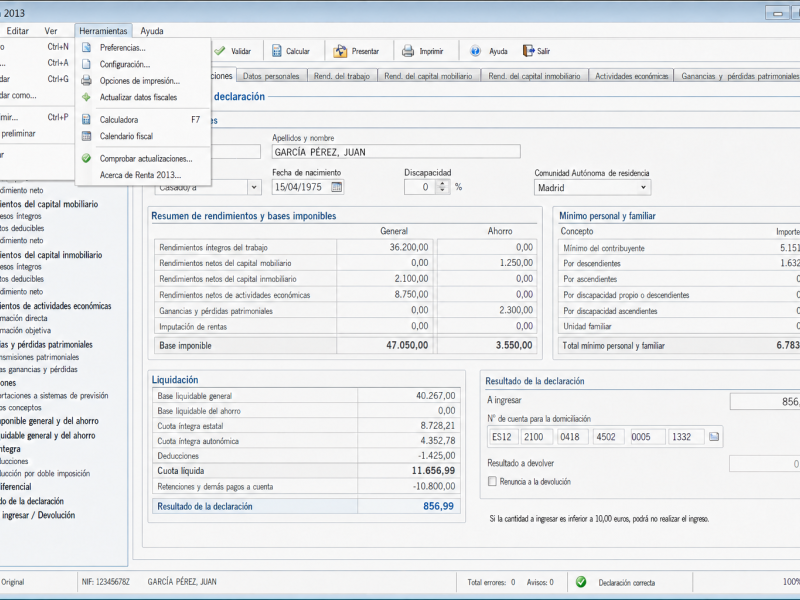Viewport: 800px width, 600px height.
Task: Click the account lookup icon after 1332
Action: pyautogui.click(x=714, y=437)
